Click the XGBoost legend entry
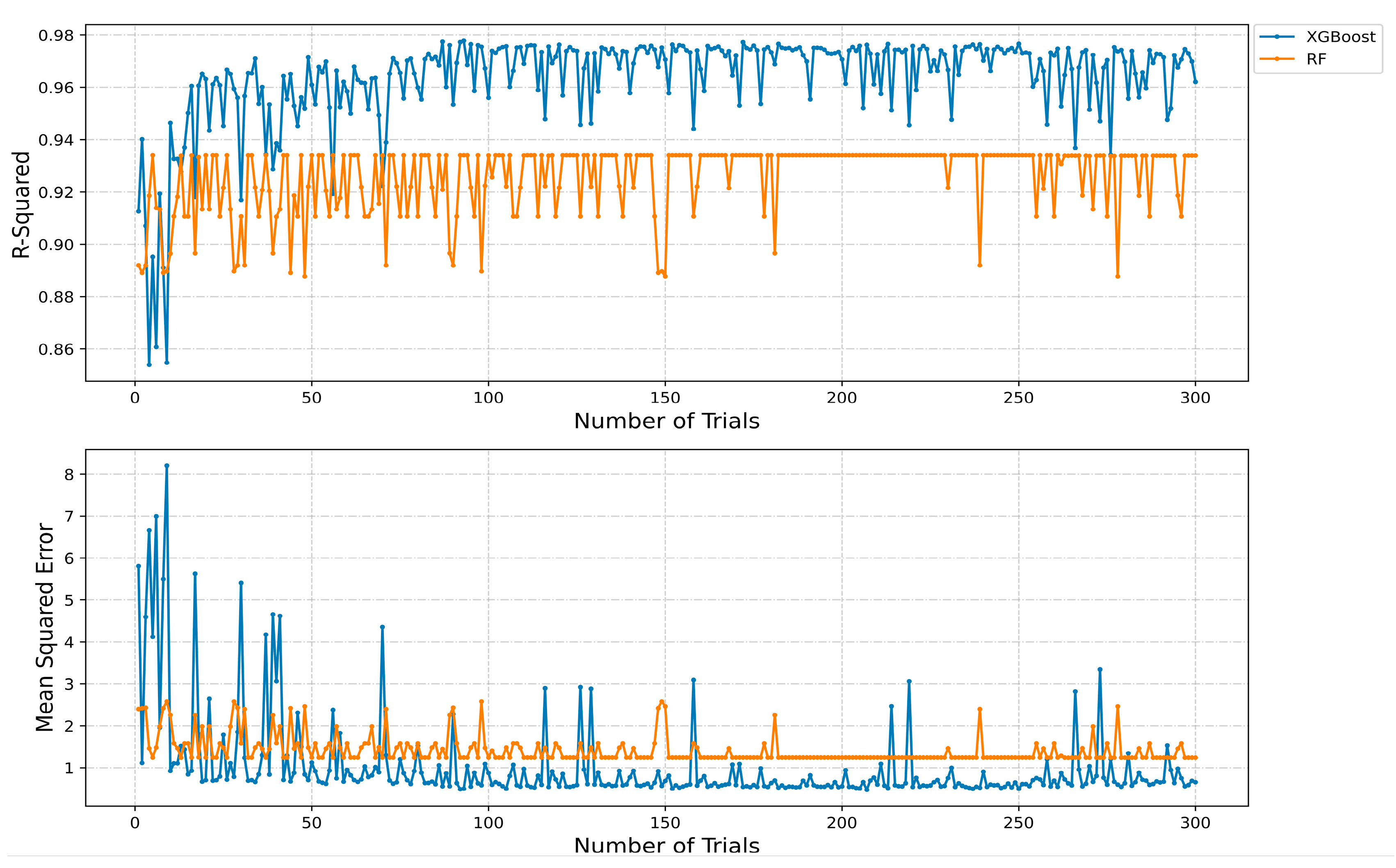1396x868 pixels. coord(1340,37)
